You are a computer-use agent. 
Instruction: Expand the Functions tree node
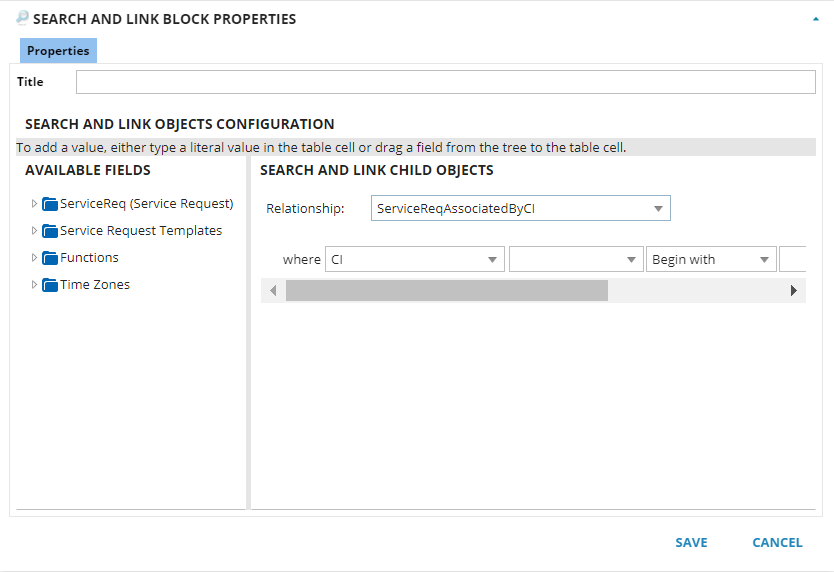click(x=34, y=258)
